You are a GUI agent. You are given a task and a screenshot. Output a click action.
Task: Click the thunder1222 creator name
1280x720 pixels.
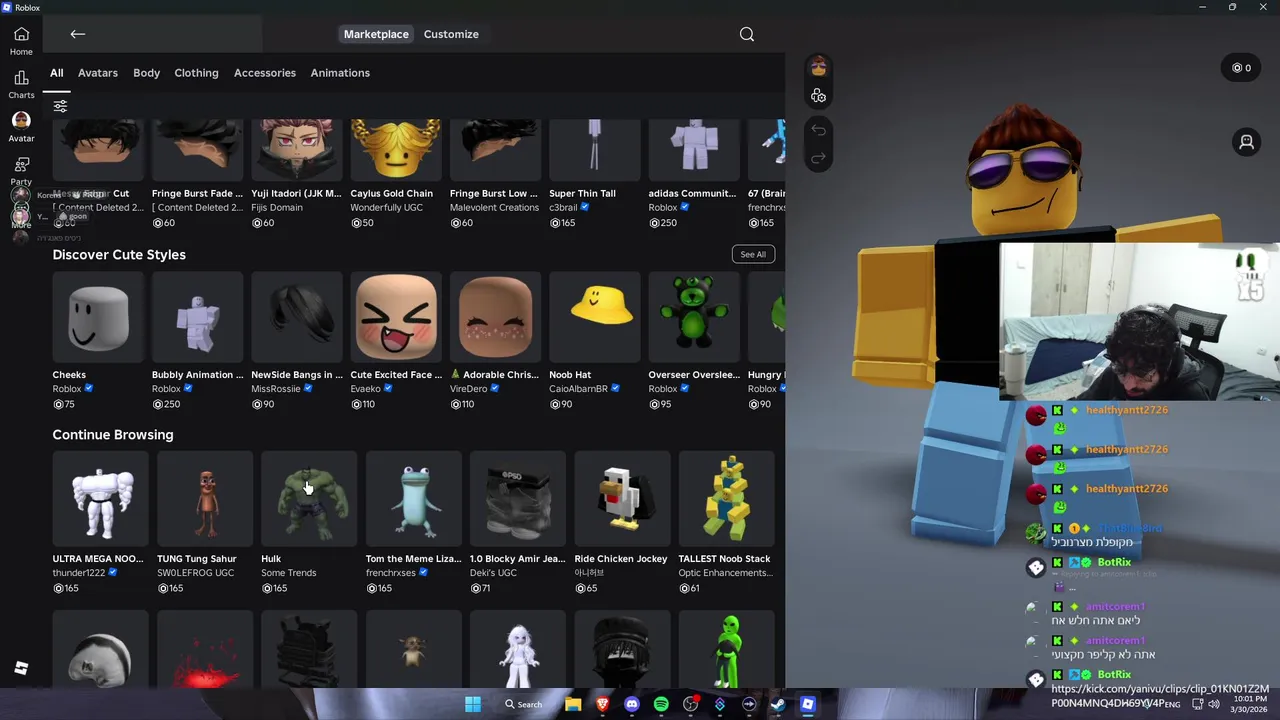click(x=79, y=573)
